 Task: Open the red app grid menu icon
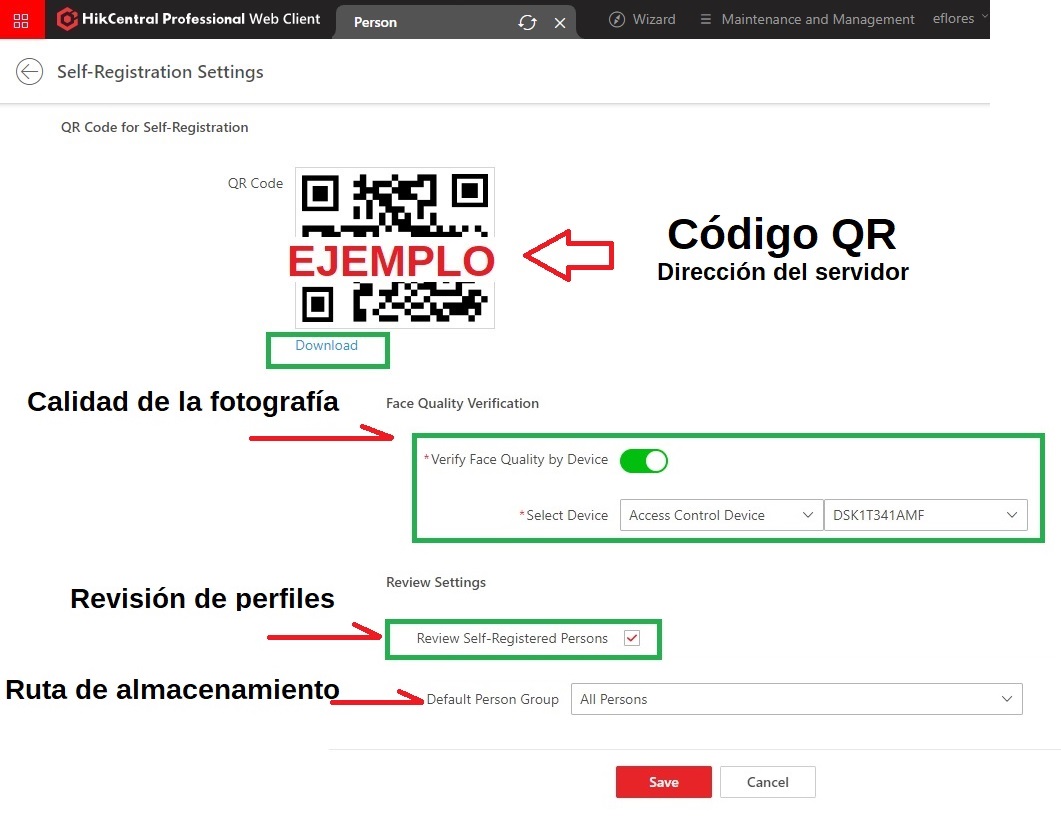pos(21,20)
